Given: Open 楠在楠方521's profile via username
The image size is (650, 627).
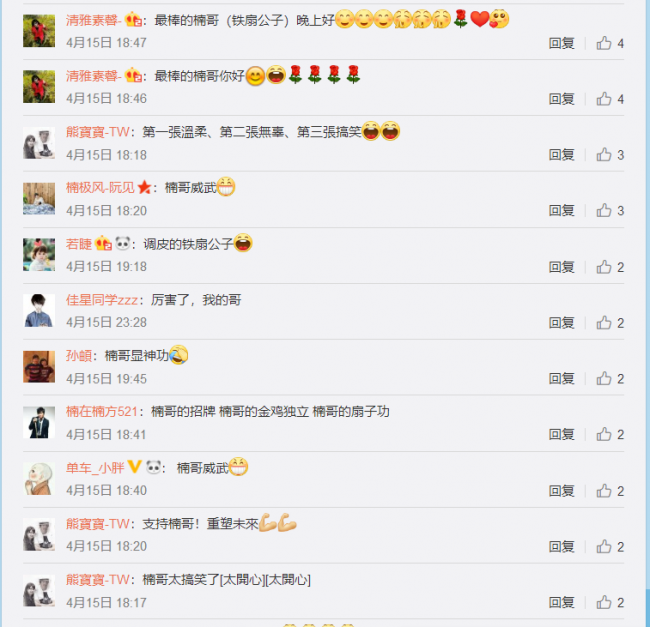Looking at the screenshot, I should click(x=102, y=412).
